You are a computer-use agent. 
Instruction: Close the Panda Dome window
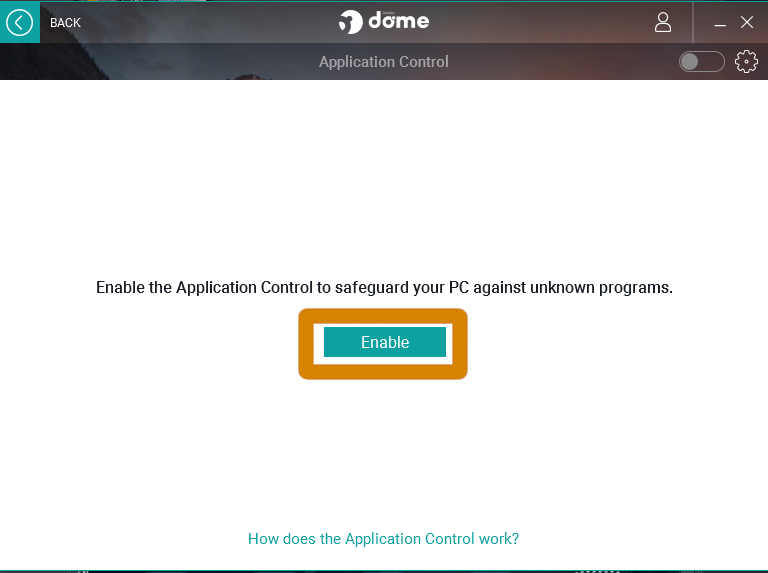746,23
